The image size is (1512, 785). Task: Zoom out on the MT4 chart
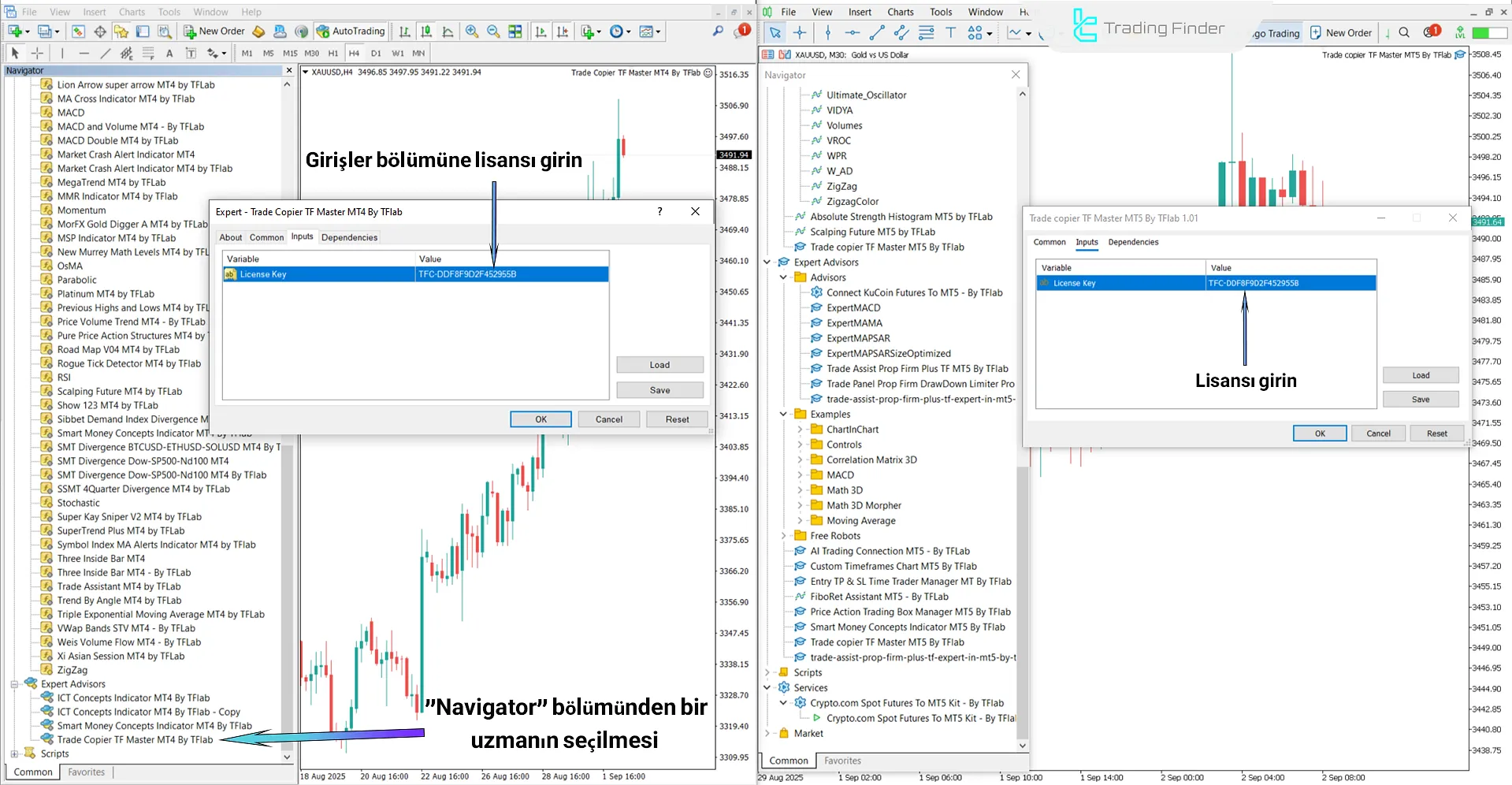point(493,32)
